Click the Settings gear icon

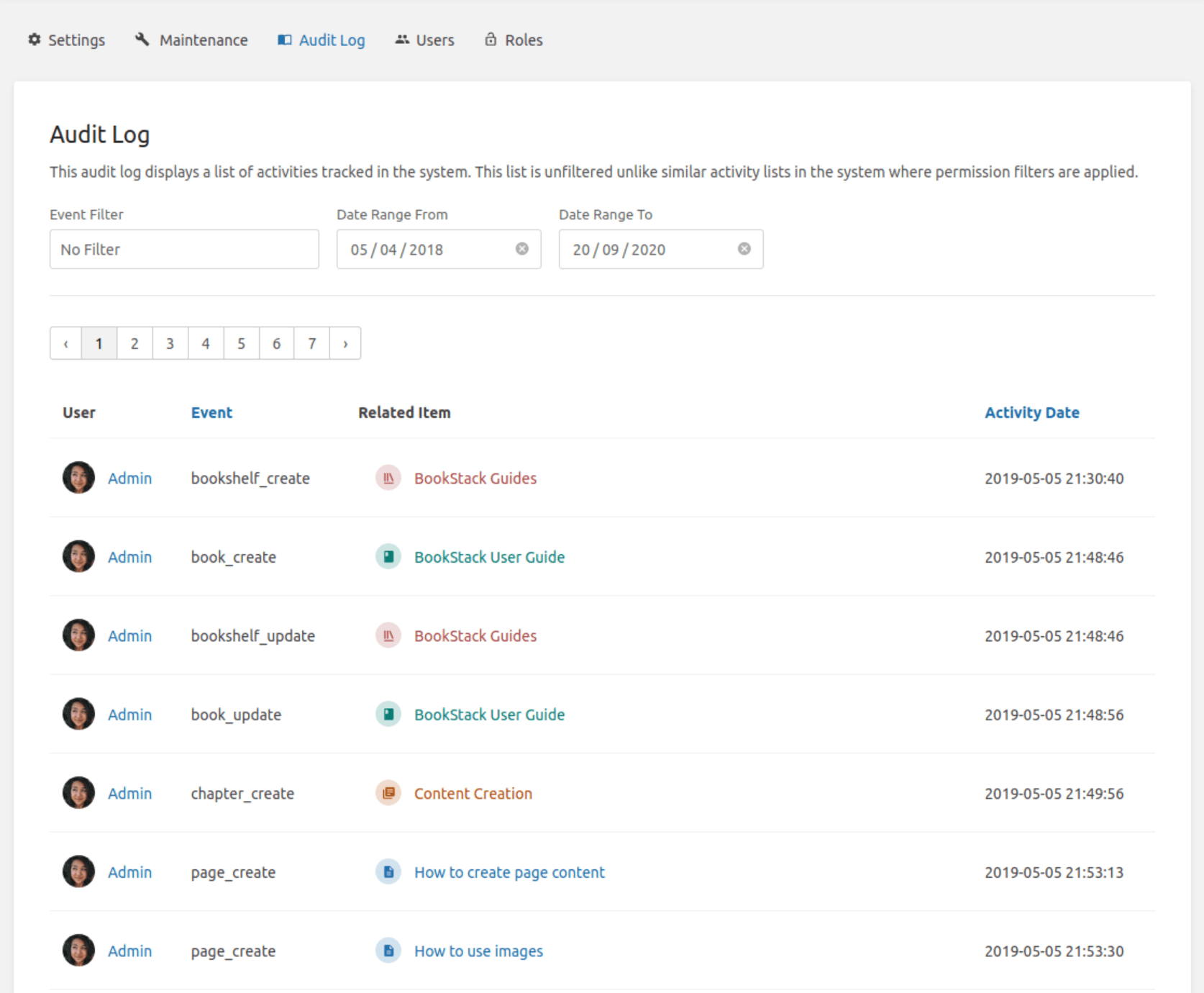pos(35,40)
